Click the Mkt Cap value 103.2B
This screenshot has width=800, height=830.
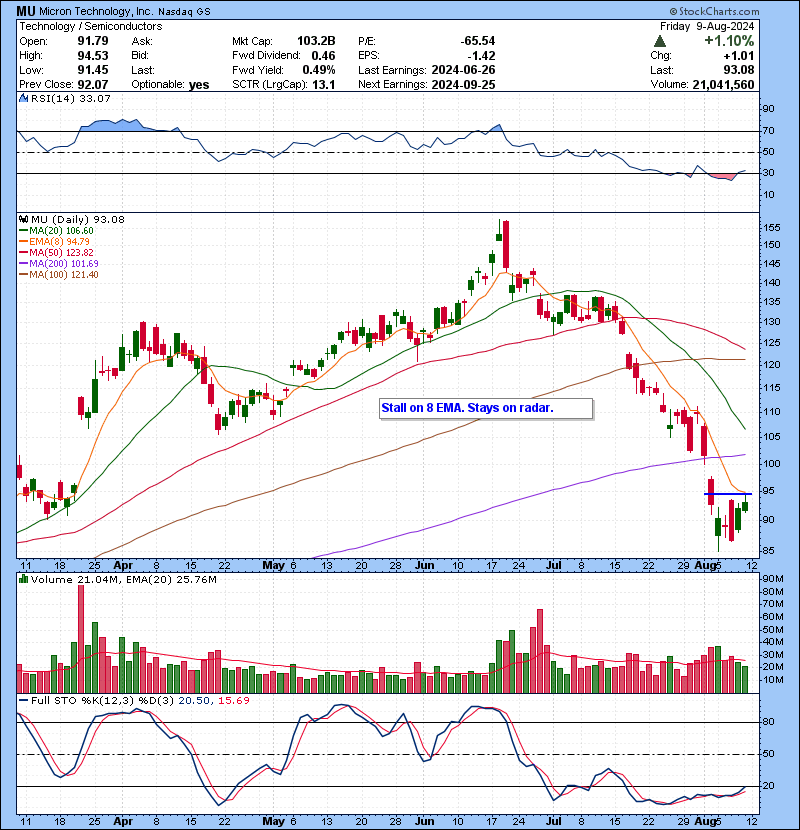pos(316,41)
